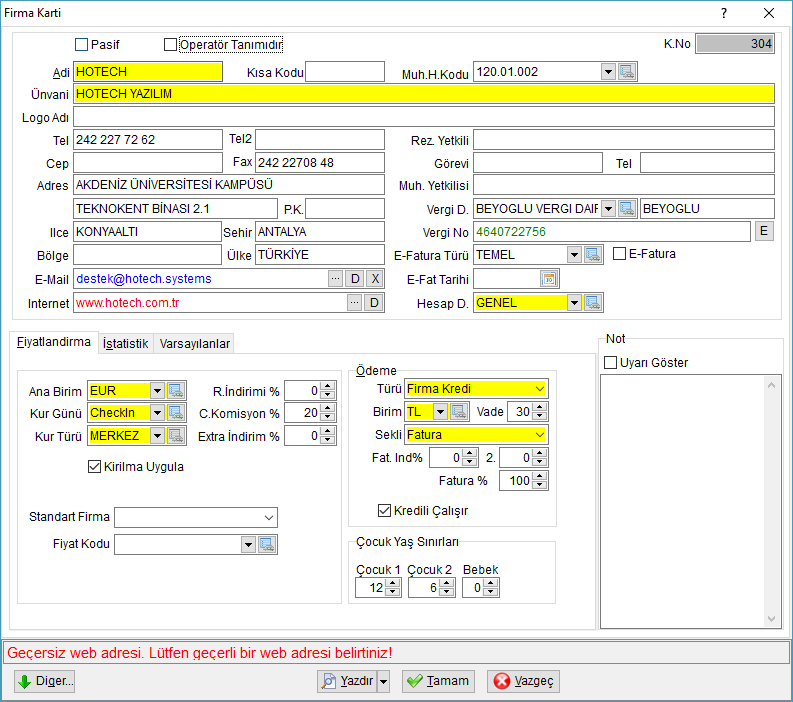Open Sekli Fatura dropdown
Image resolution: width=793 pixels, height=702 pixels.
(x=540, y=434)
